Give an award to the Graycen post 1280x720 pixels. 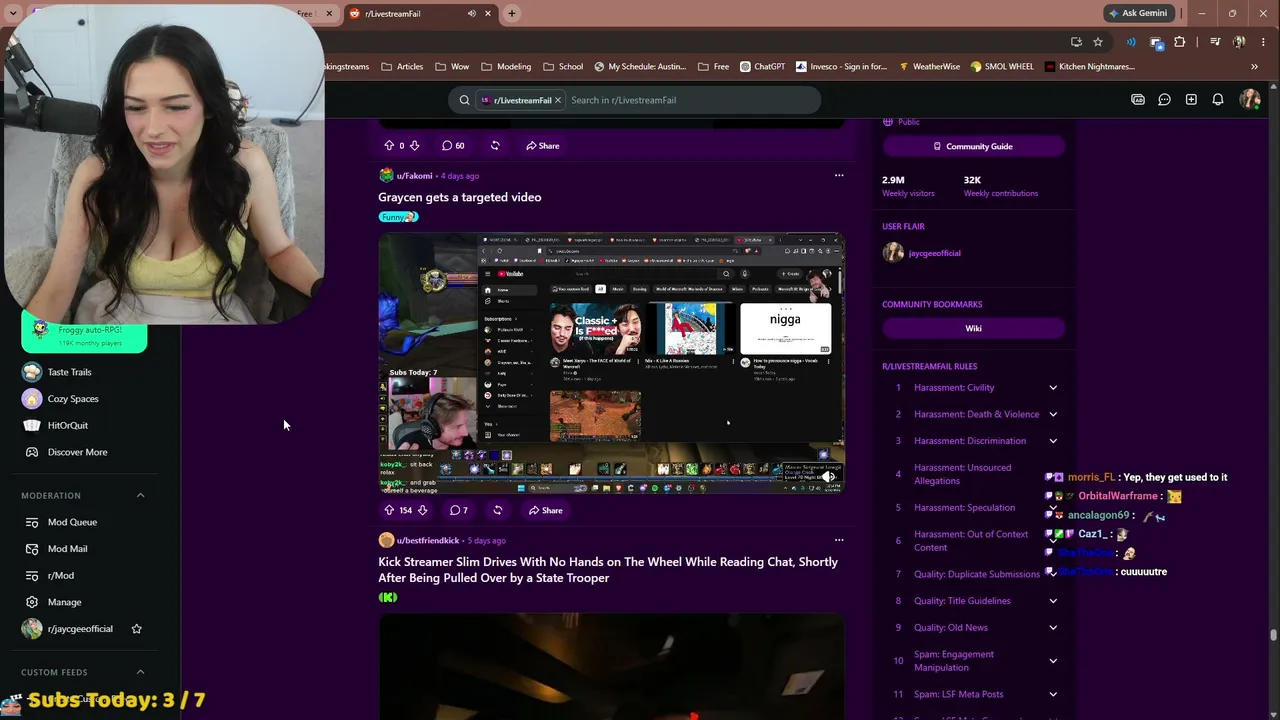497,510
